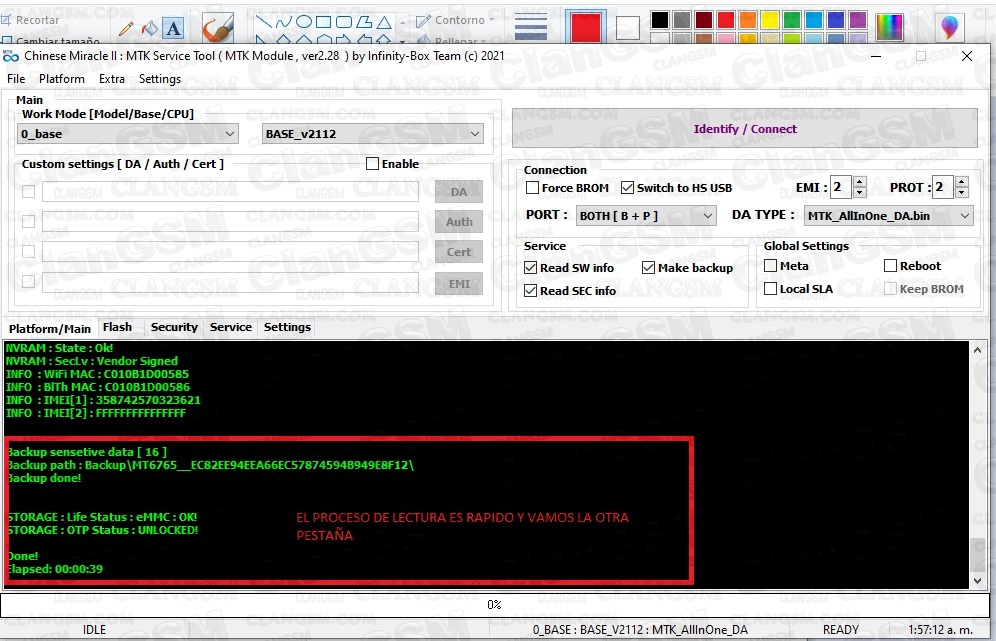
Task: Select the triangle shape tool
Action: pos(382,22)
